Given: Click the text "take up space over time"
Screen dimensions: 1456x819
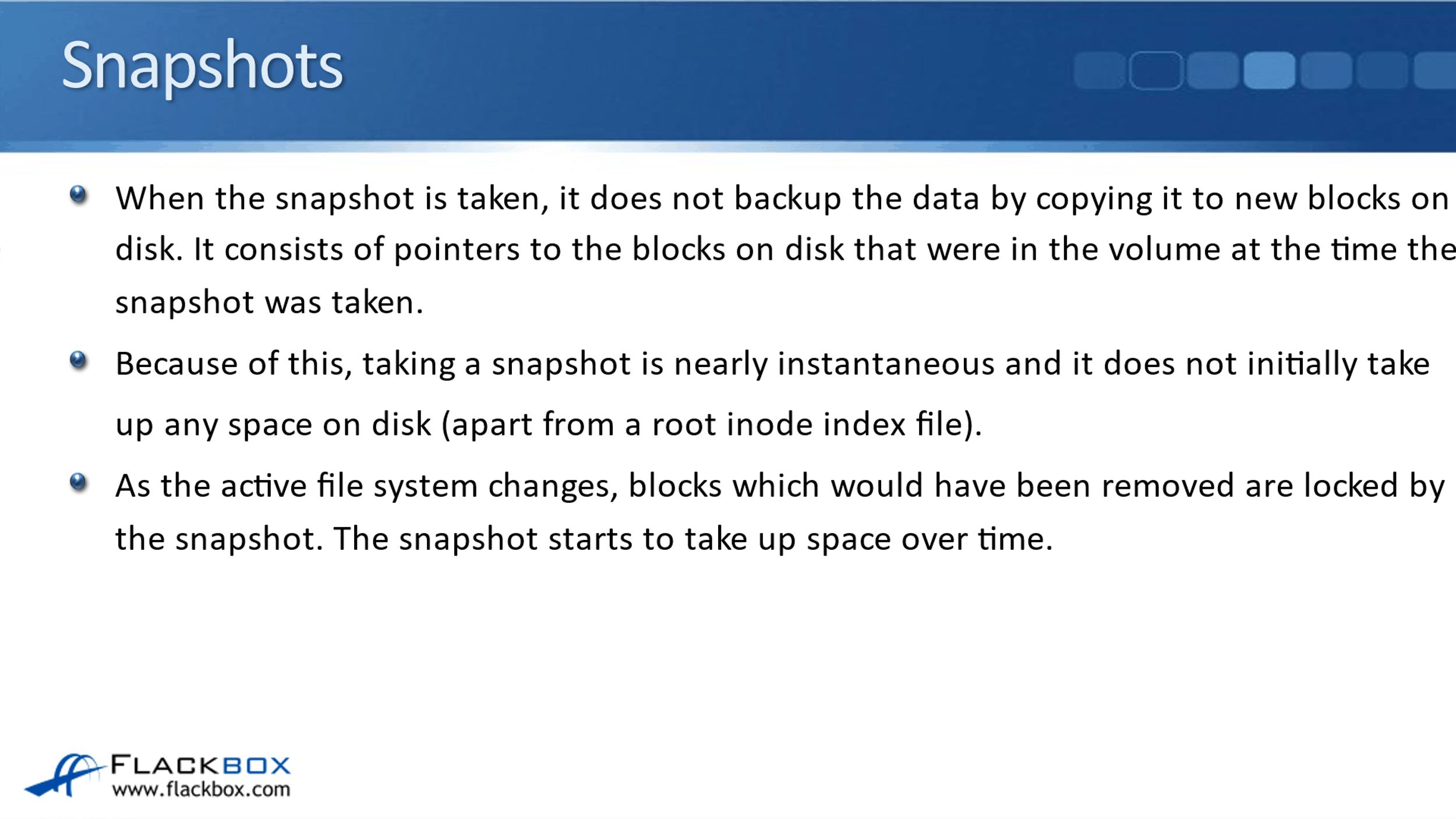Looking at the screenshot, I should pos(868,539).
